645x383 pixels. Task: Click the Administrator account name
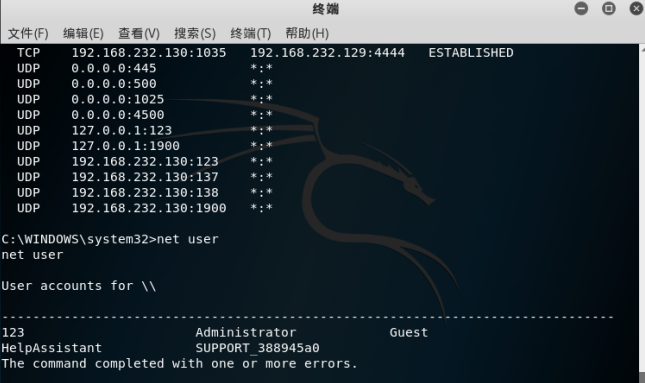246,332
